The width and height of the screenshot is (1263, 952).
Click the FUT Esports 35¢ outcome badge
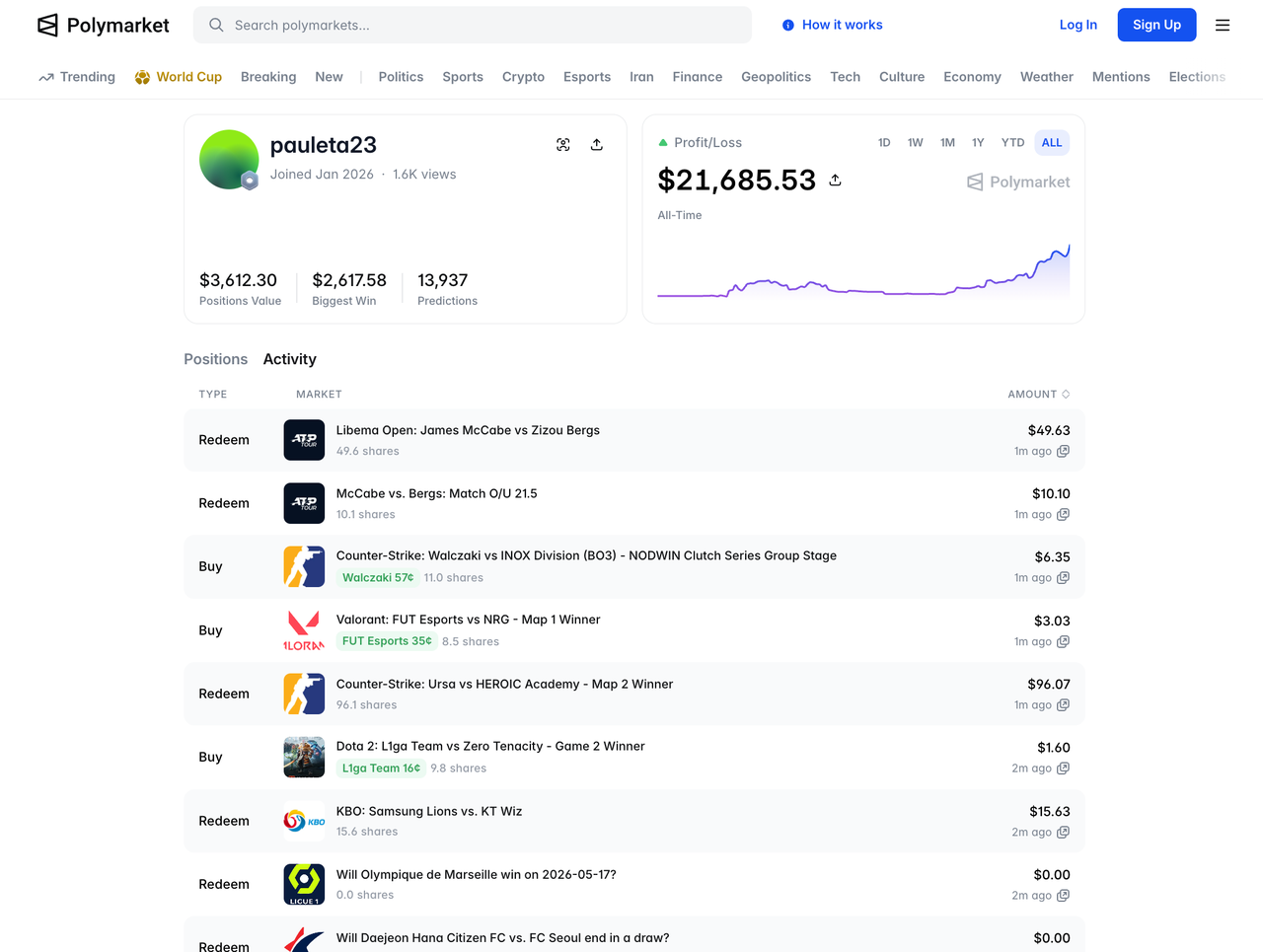point(387,641)
